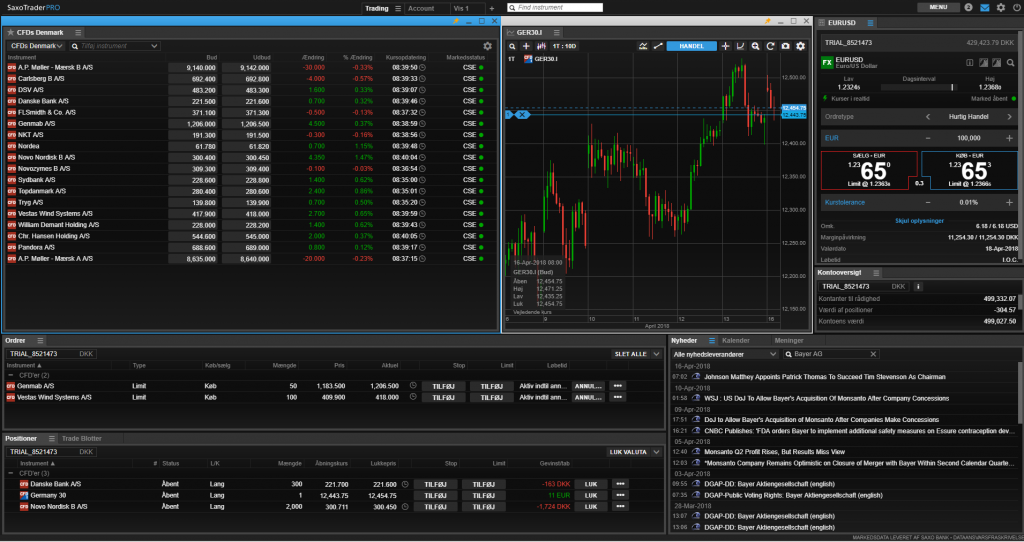The image size is (1024, 542).
Task: Open CFDs Denmark panel hamburger menu
Action: (x=78, y=32)
